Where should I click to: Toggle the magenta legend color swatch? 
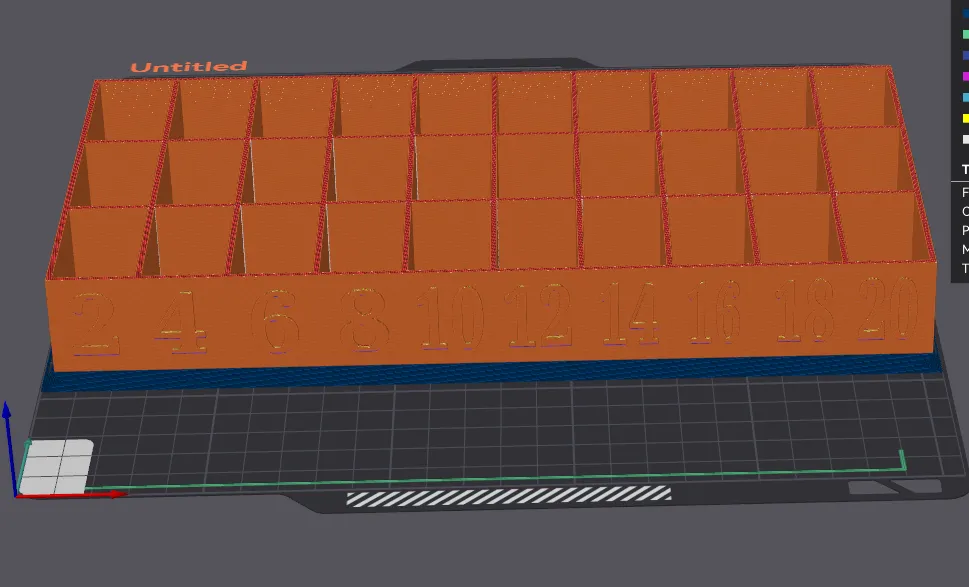click(x=965, y=76)
